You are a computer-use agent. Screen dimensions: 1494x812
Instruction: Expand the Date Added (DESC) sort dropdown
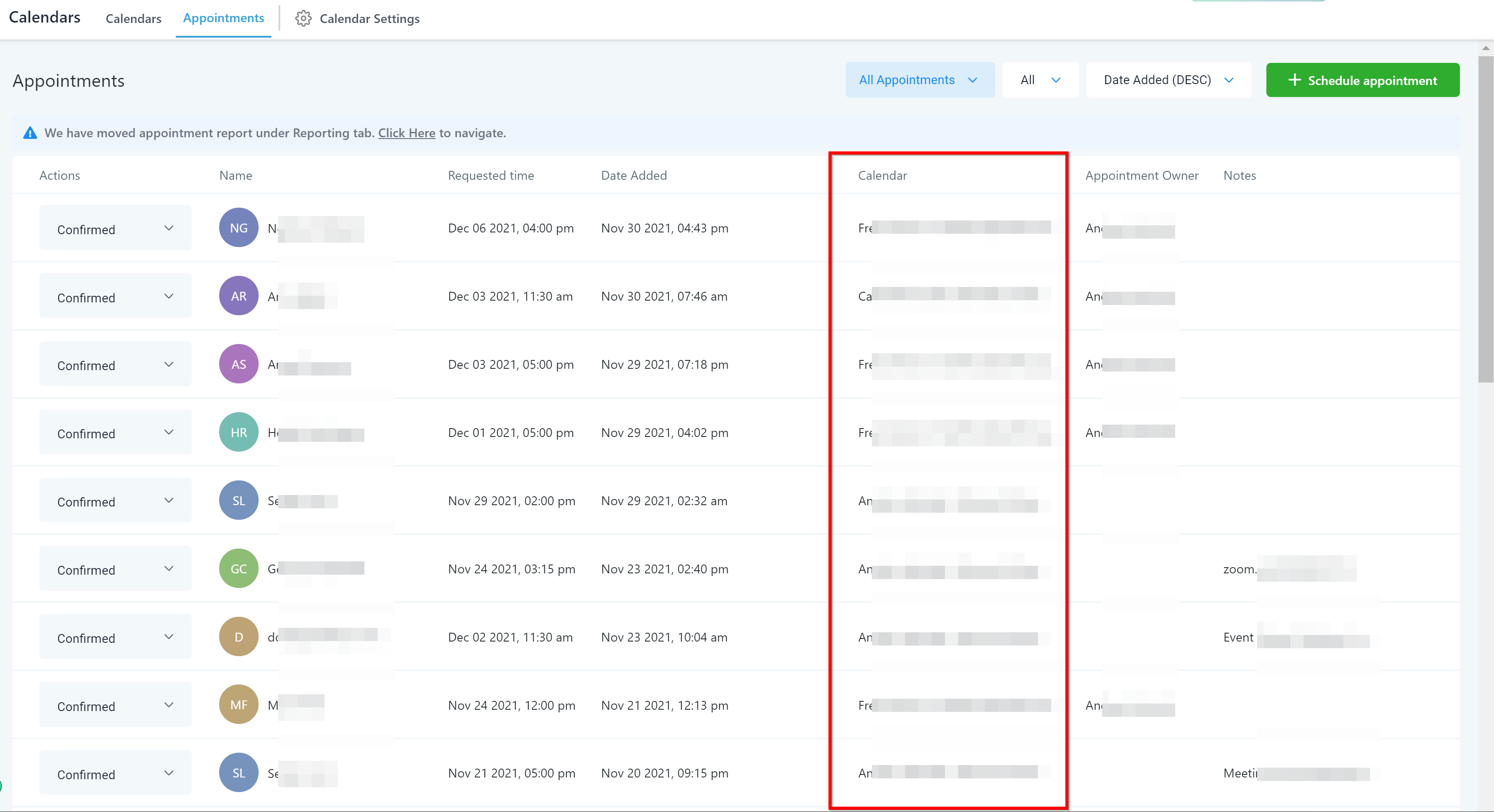point(1168,80)
